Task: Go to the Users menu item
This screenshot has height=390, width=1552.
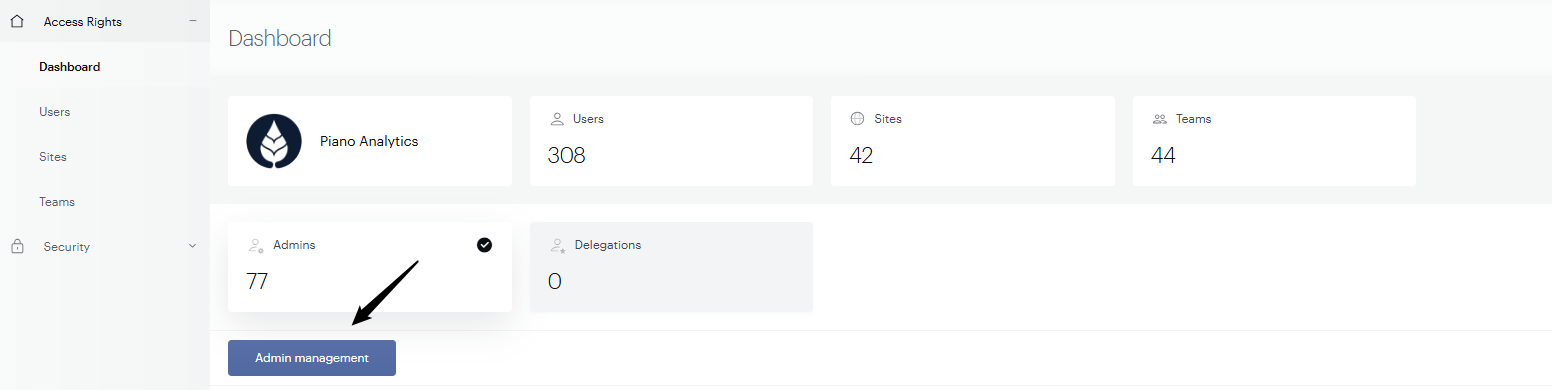Action: tap(55, 112)
